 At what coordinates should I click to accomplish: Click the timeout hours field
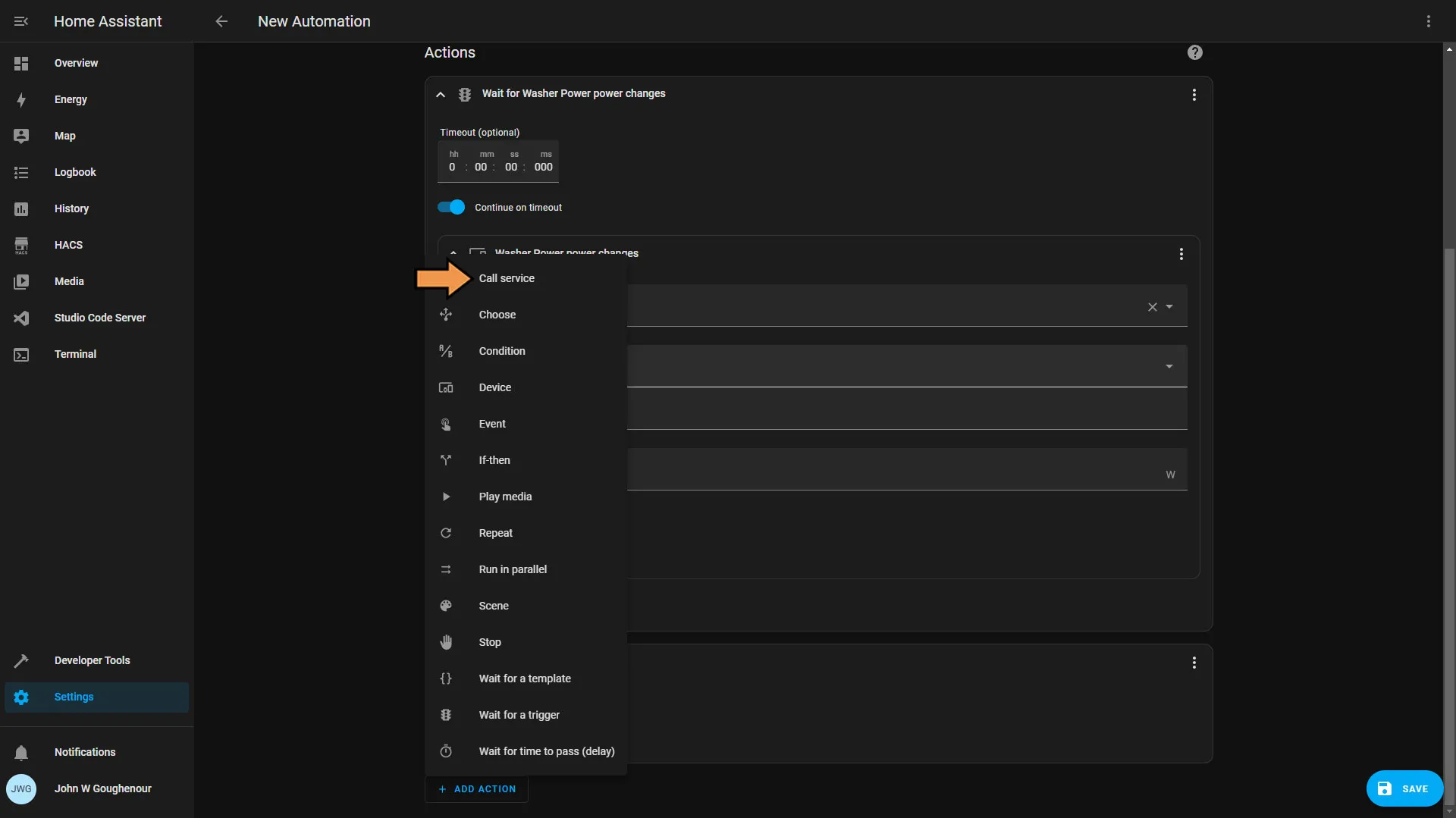click(453, 167)
